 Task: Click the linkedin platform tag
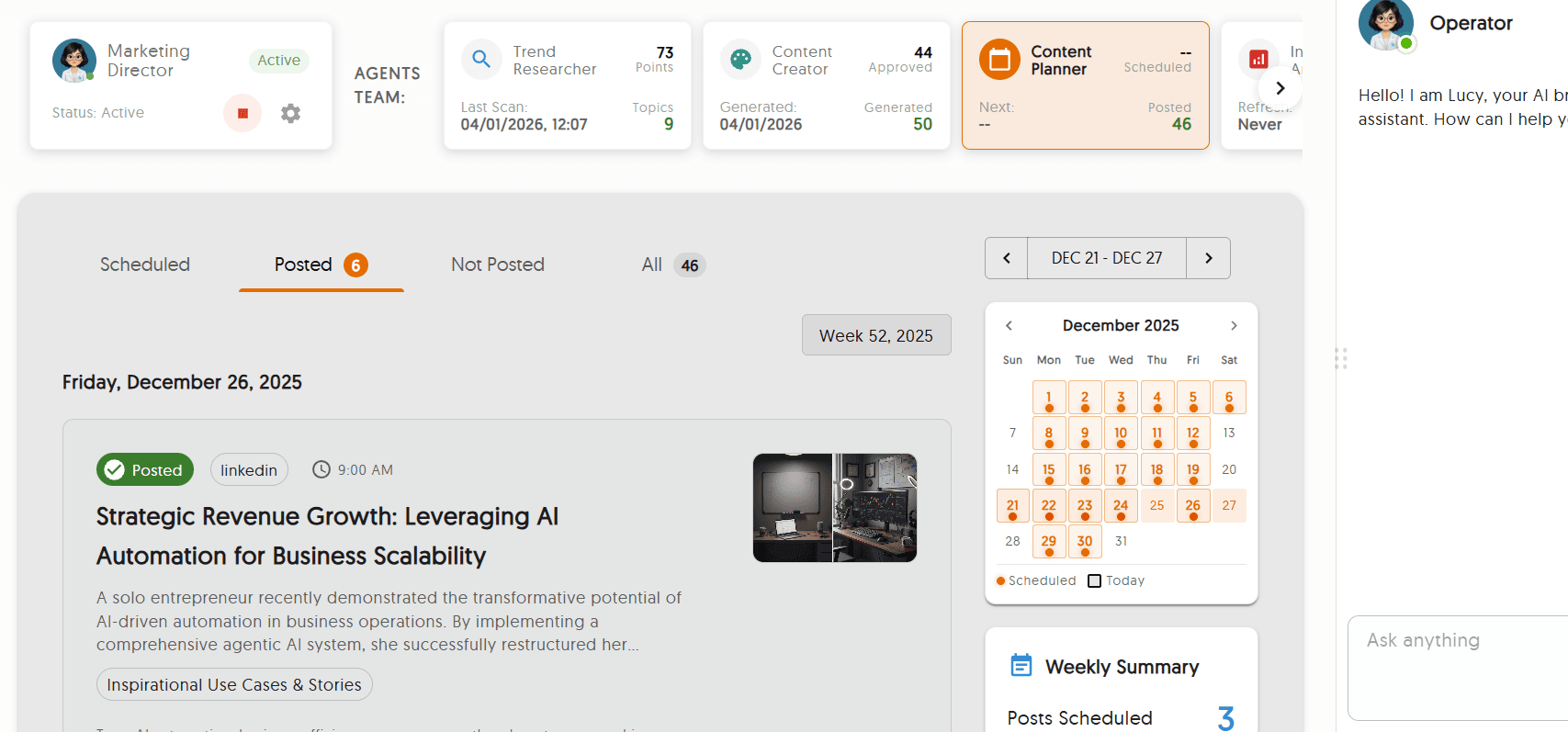pos(249,469)
